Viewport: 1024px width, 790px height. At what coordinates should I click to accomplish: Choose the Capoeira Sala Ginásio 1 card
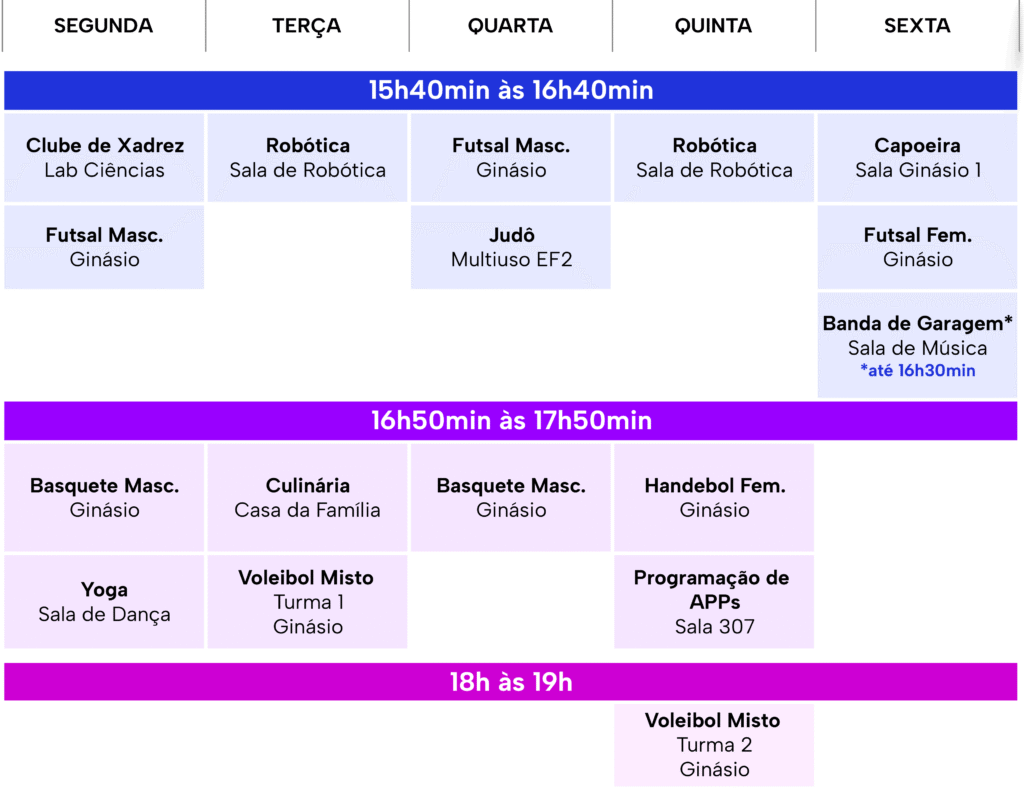[918, 157]
